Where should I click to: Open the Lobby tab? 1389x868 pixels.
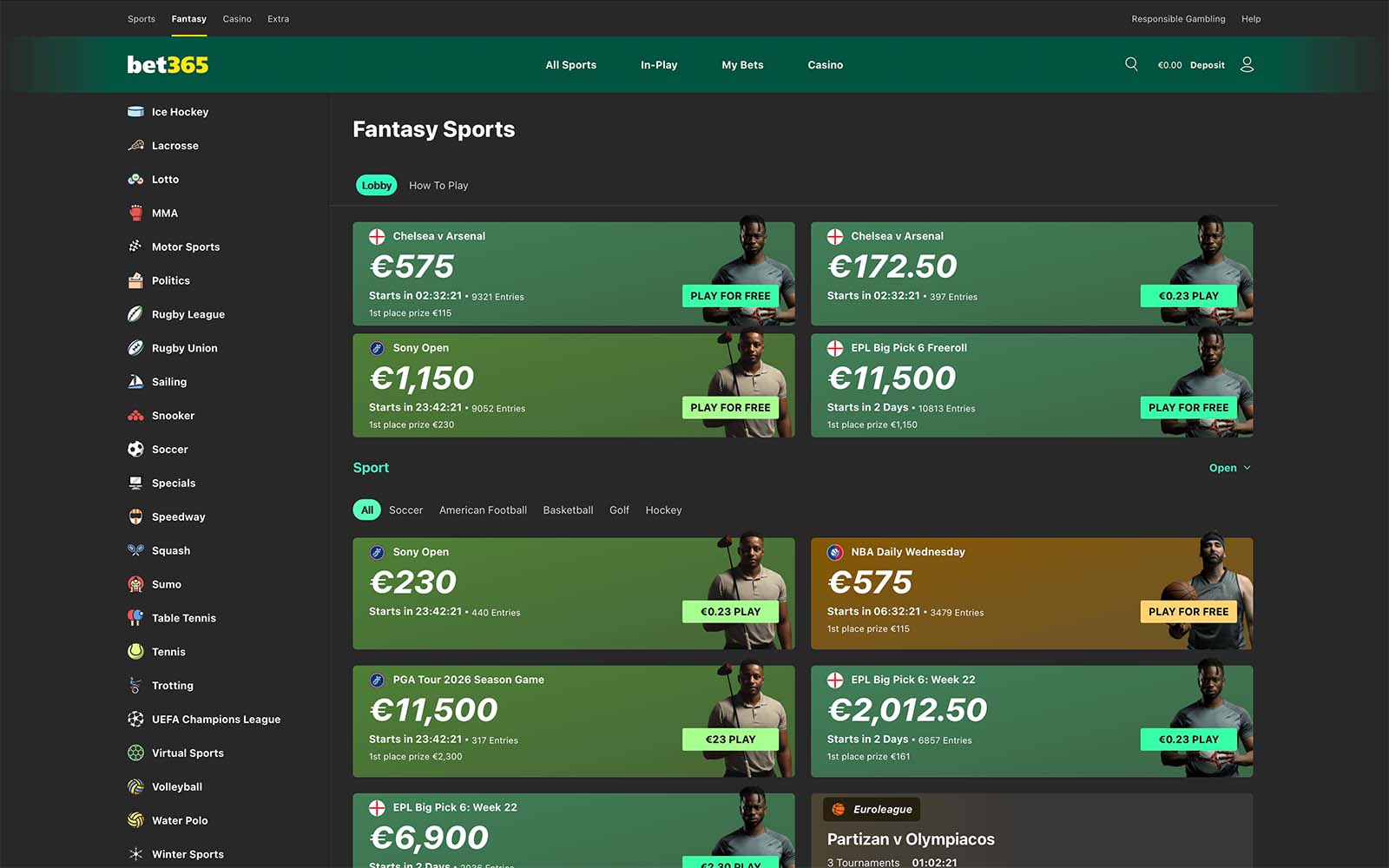(376, 186)
